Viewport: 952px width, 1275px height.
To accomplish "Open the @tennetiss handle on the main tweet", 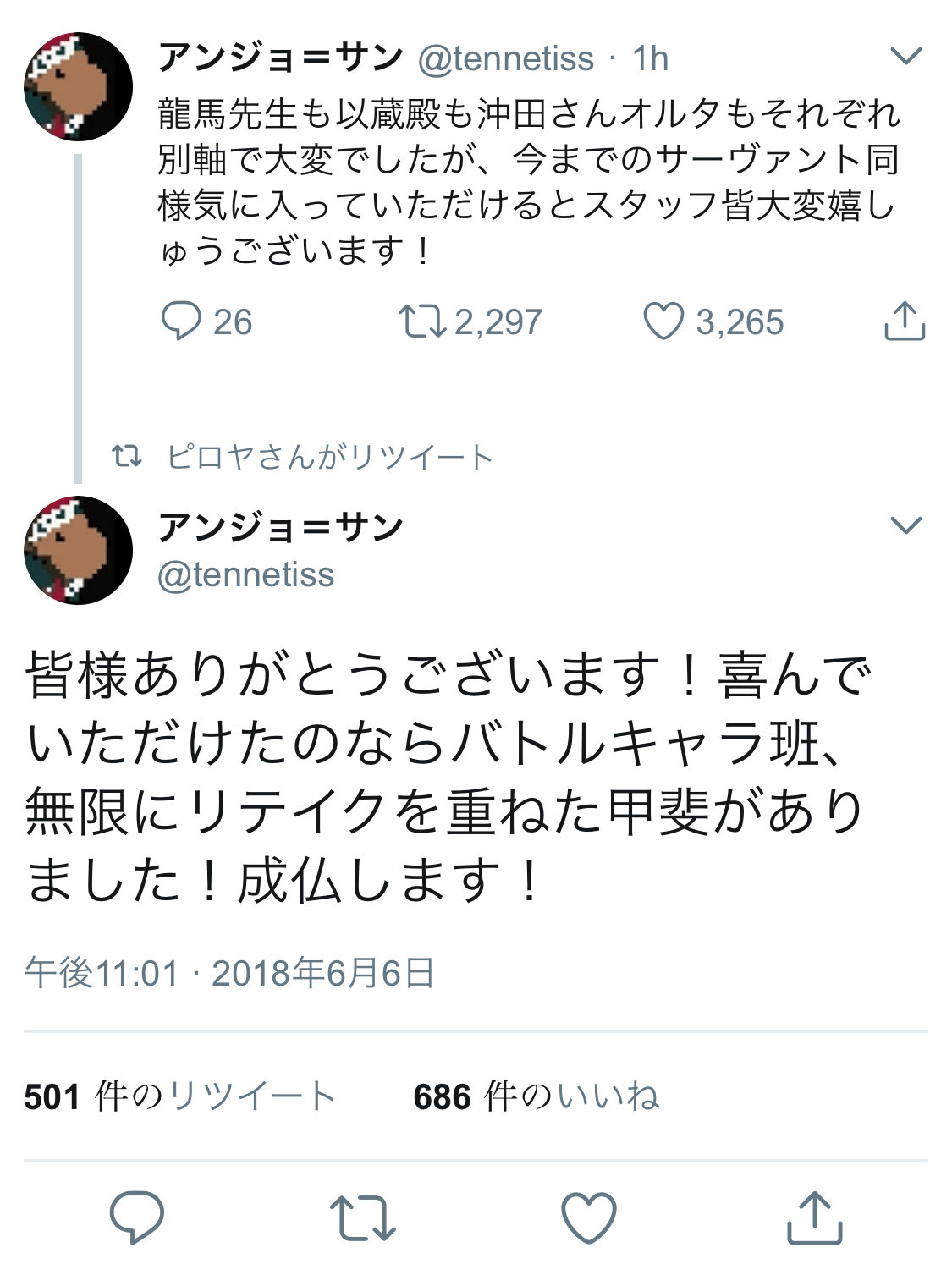I will pos(246,575).
